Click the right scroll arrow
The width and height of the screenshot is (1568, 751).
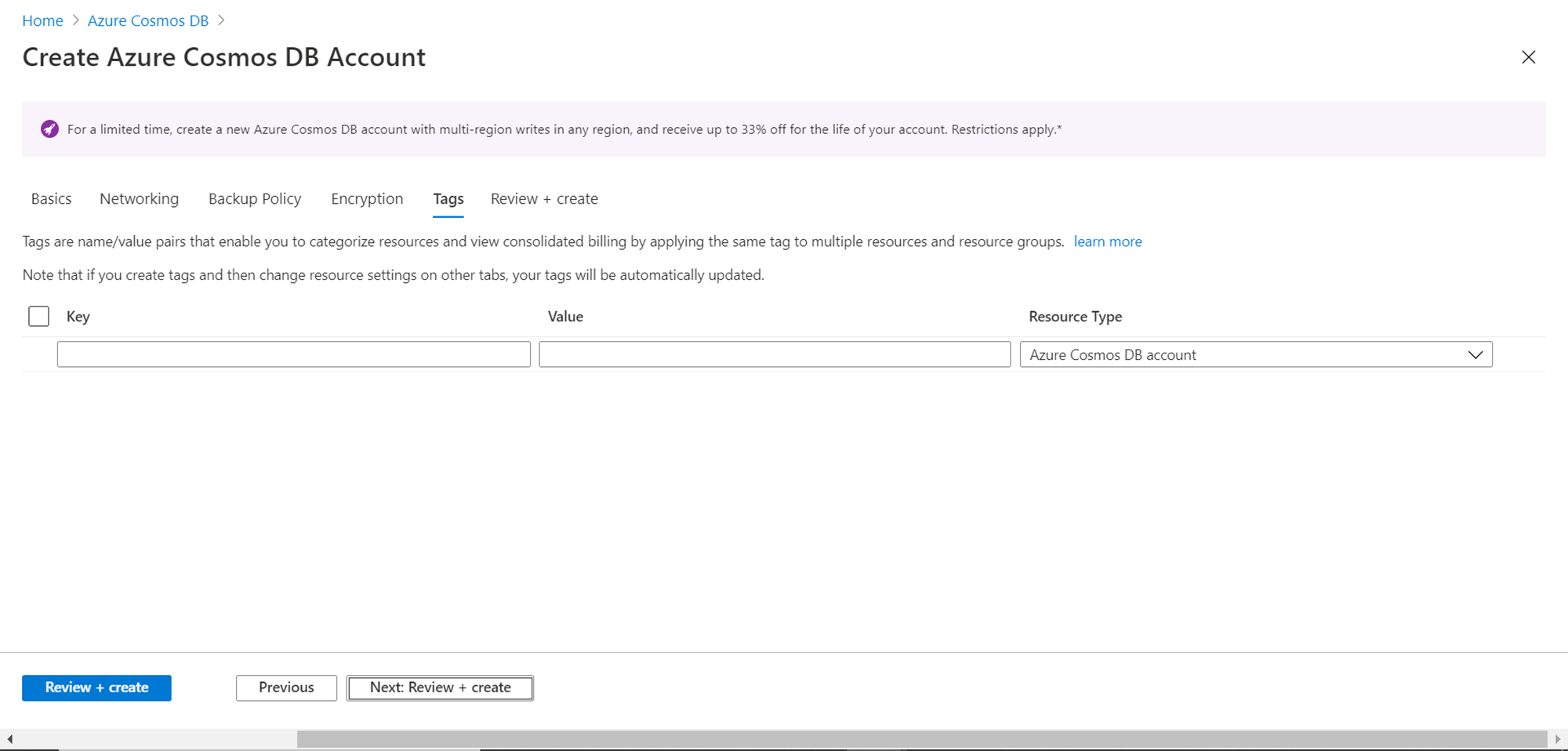1558,738
